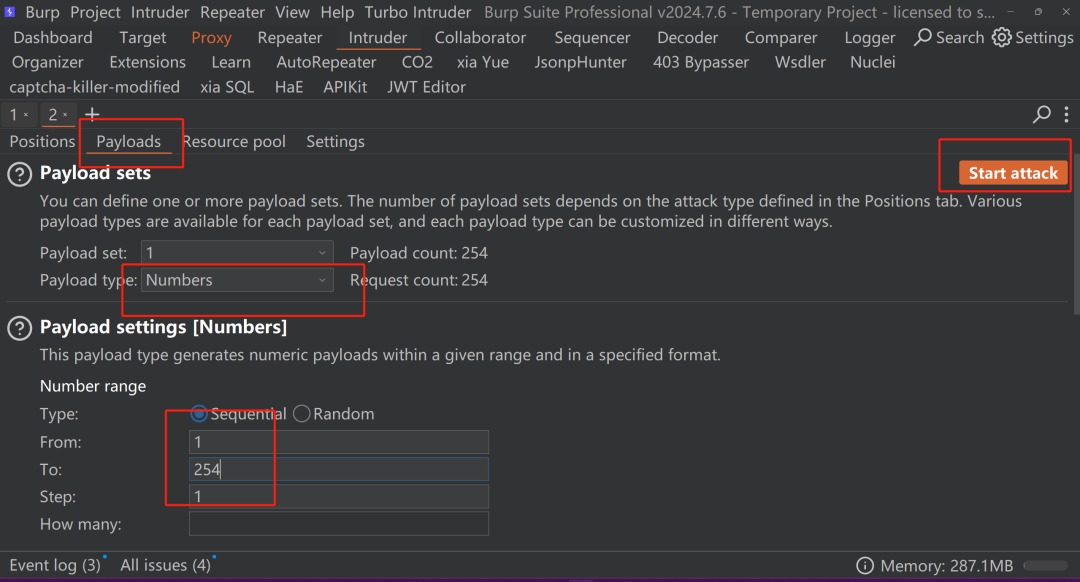Open the Payload set dropdown
1080x582 pixels.
[x=237, y=253]
